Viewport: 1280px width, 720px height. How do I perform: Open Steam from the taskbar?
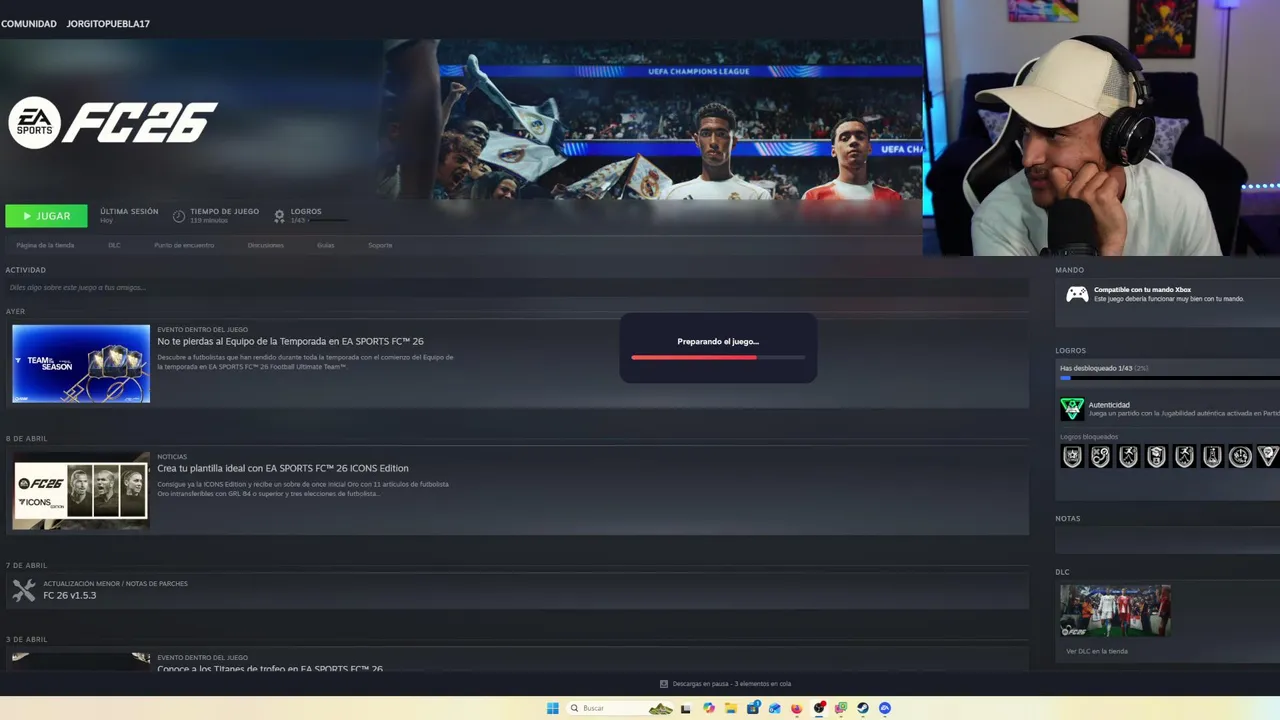click(863, 708)
